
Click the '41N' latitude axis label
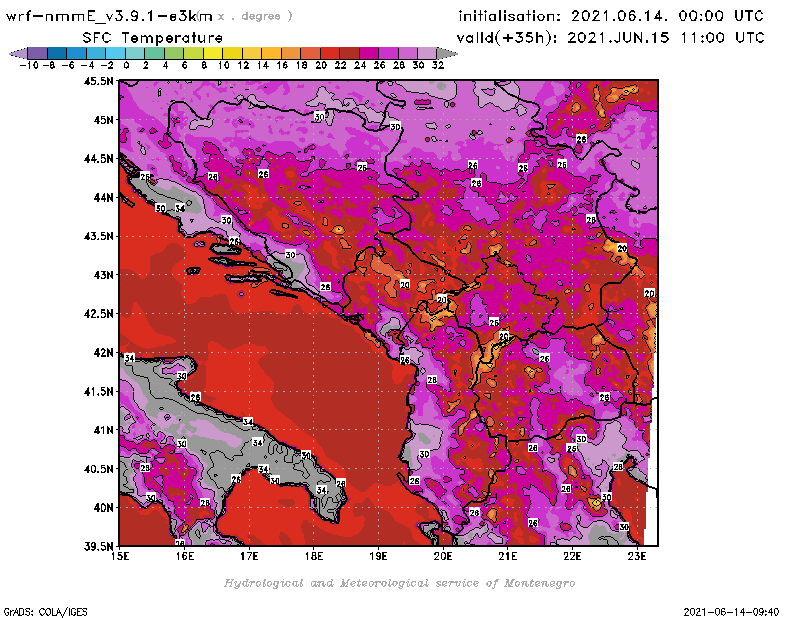coord(103,430)
